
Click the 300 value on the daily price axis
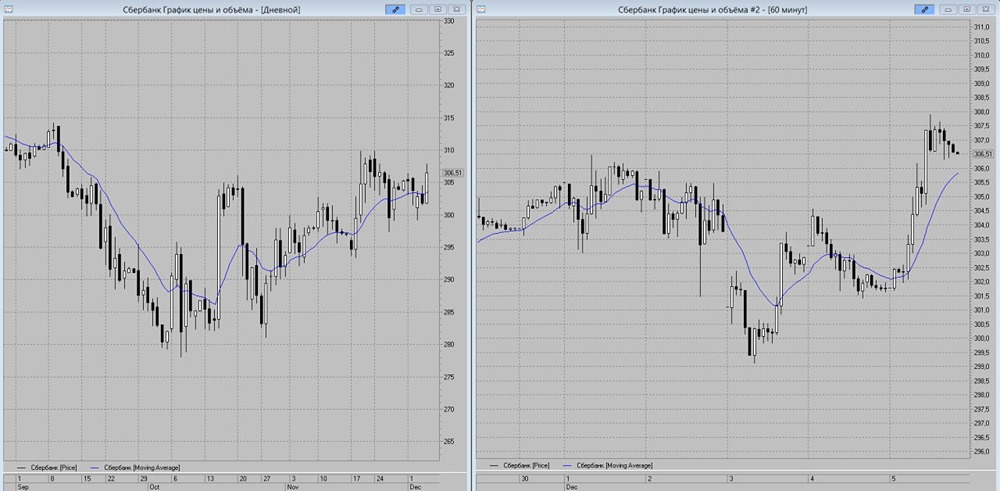[x=448, y=216]
